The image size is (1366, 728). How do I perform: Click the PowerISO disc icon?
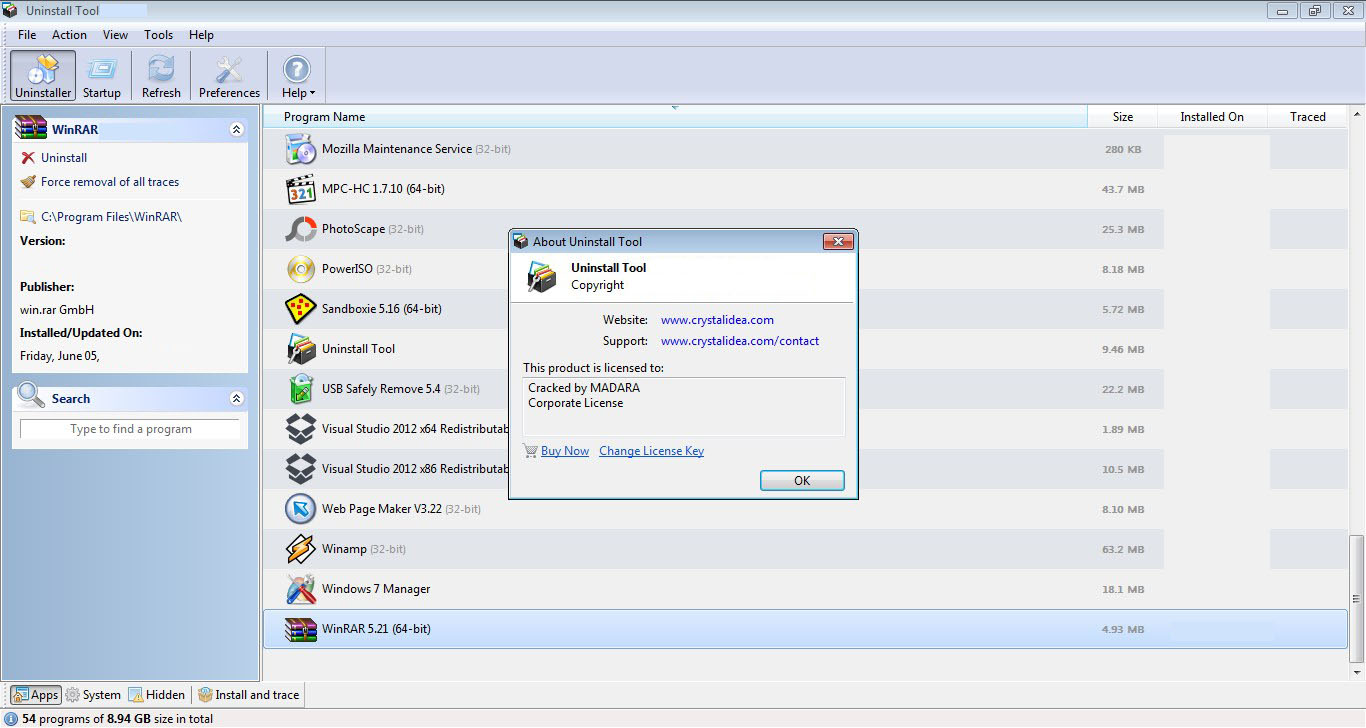(x=301, y=269)
